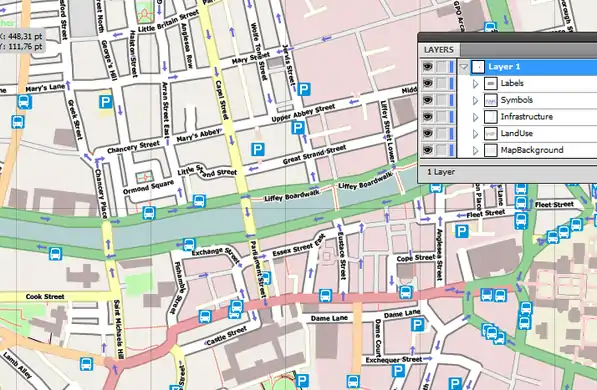Hide the Labels layer eye icon
Viewport: 597px width, 390px height.
click(x=428, y=83)
